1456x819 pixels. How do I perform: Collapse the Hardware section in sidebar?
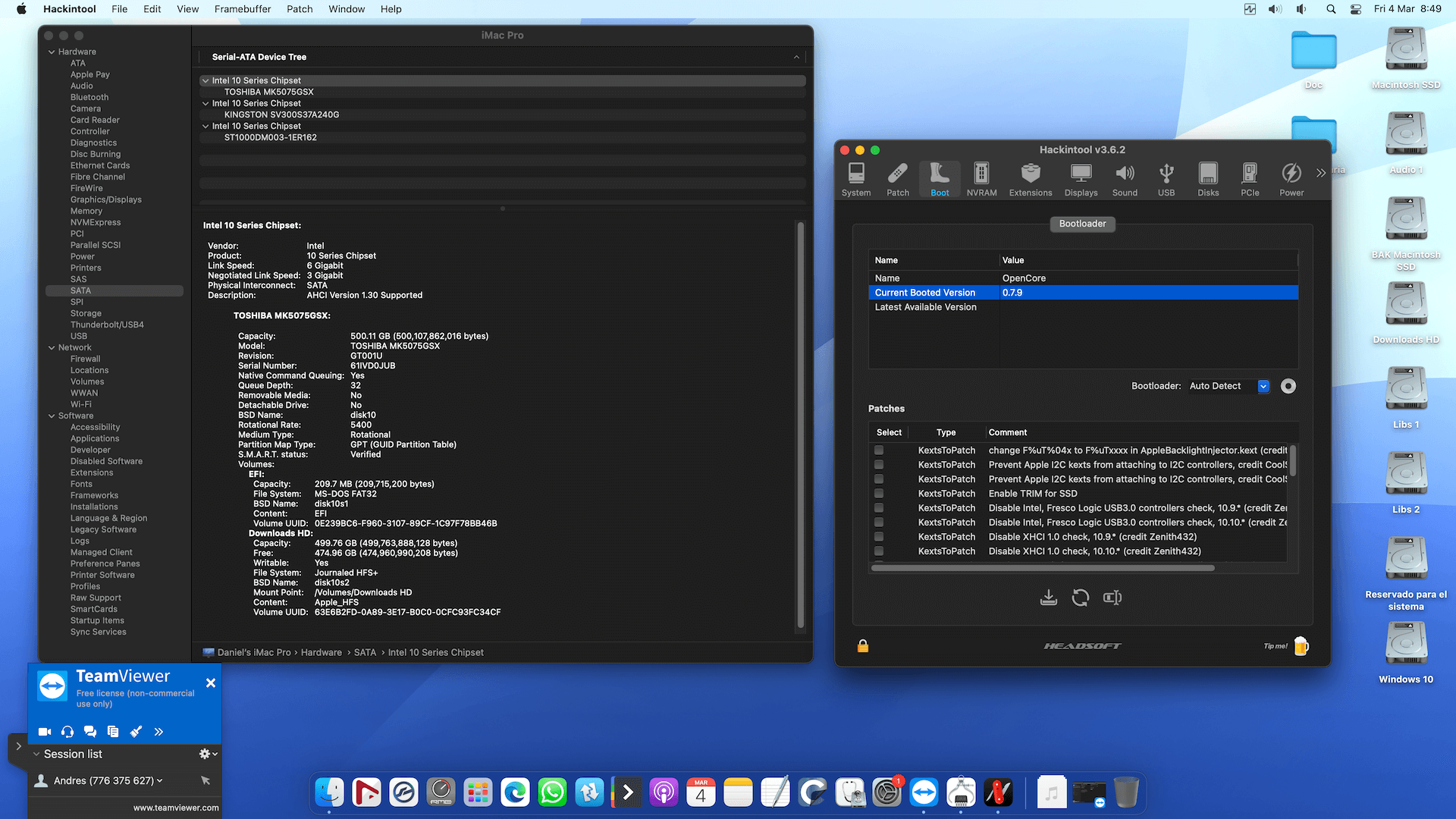pyautogui.click(x=52, y=52)
